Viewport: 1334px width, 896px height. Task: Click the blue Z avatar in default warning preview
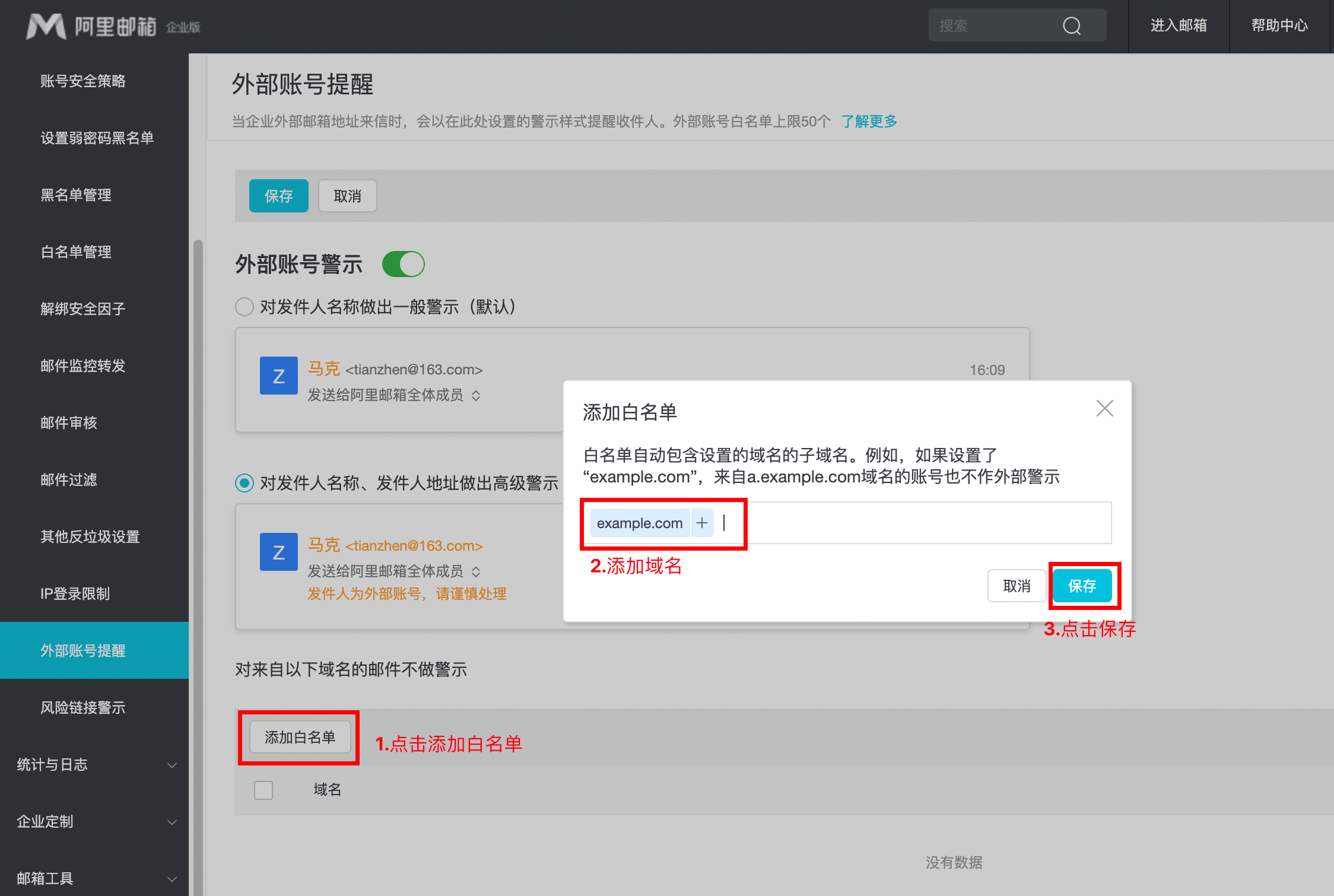[x=278, y=375]
